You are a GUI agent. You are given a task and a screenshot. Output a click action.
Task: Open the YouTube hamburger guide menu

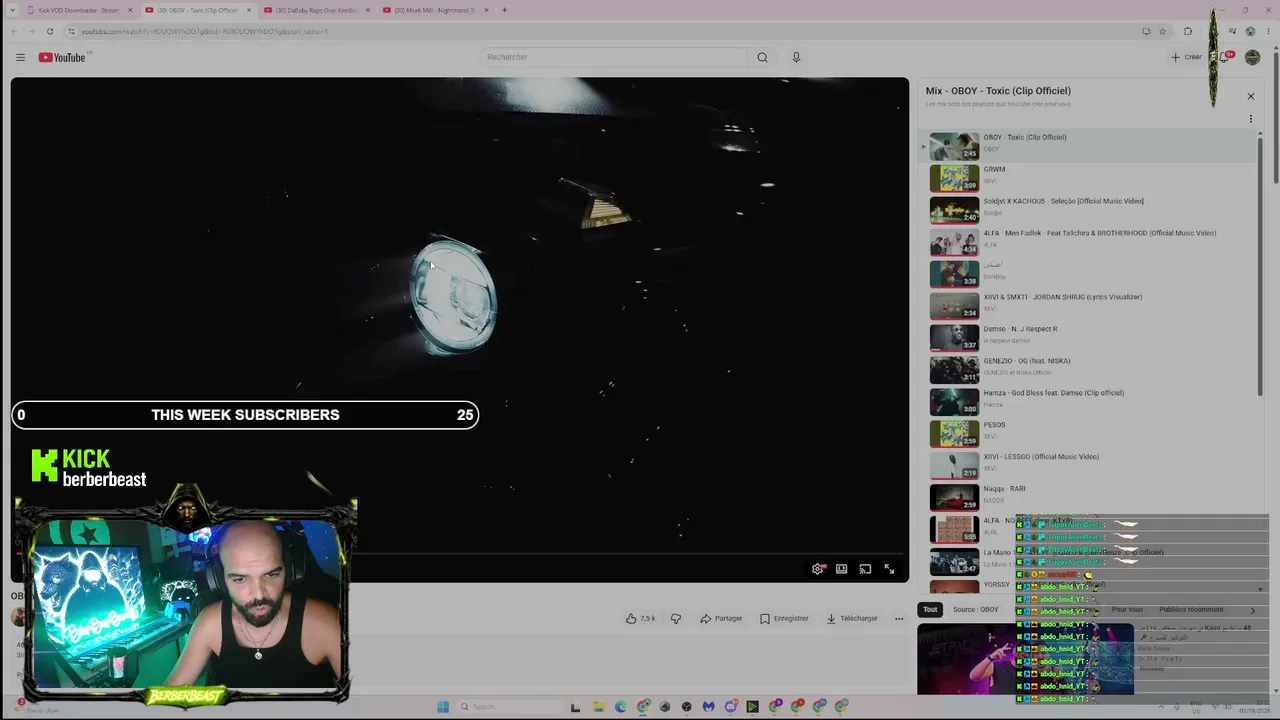[x=20, y=57]
